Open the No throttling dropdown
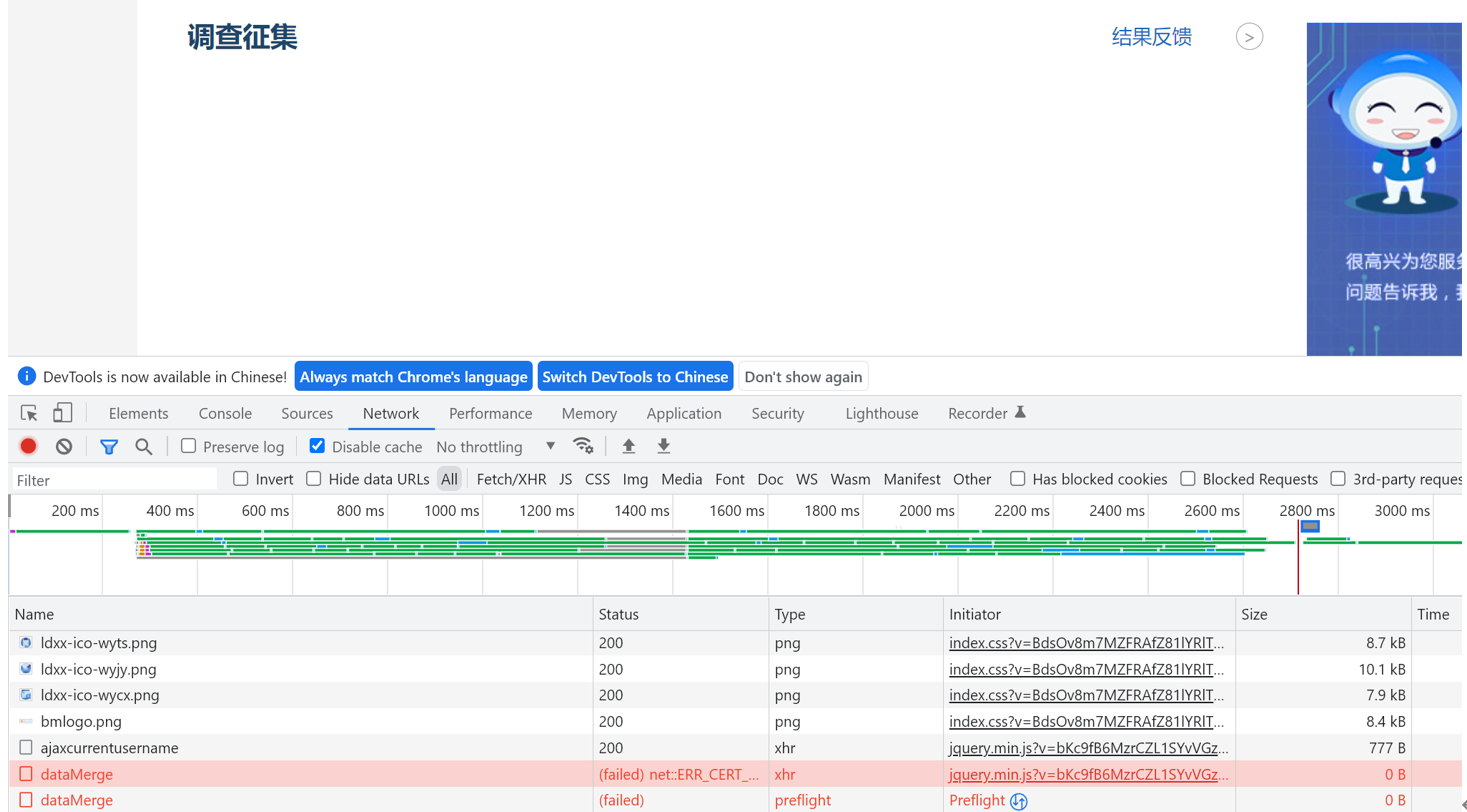 point(495,447)
